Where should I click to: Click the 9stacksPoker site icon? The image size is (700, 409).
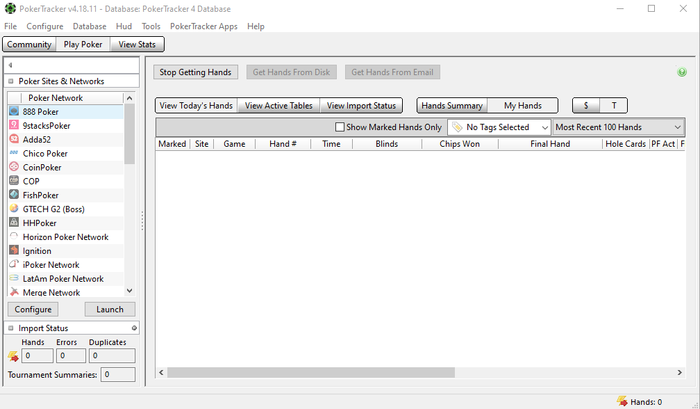[x=14, y=125]
